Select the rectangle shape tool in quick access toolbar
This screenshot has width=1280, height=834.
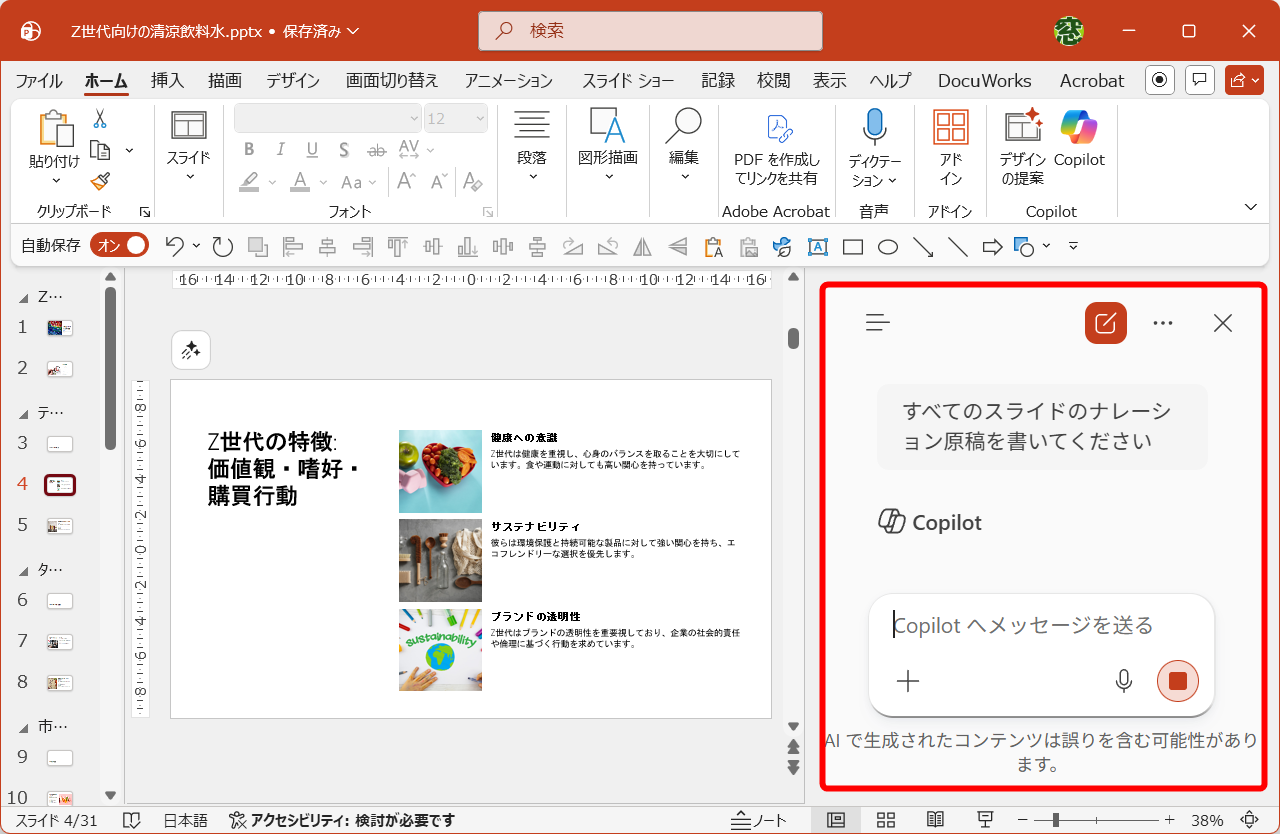point(852,246)
